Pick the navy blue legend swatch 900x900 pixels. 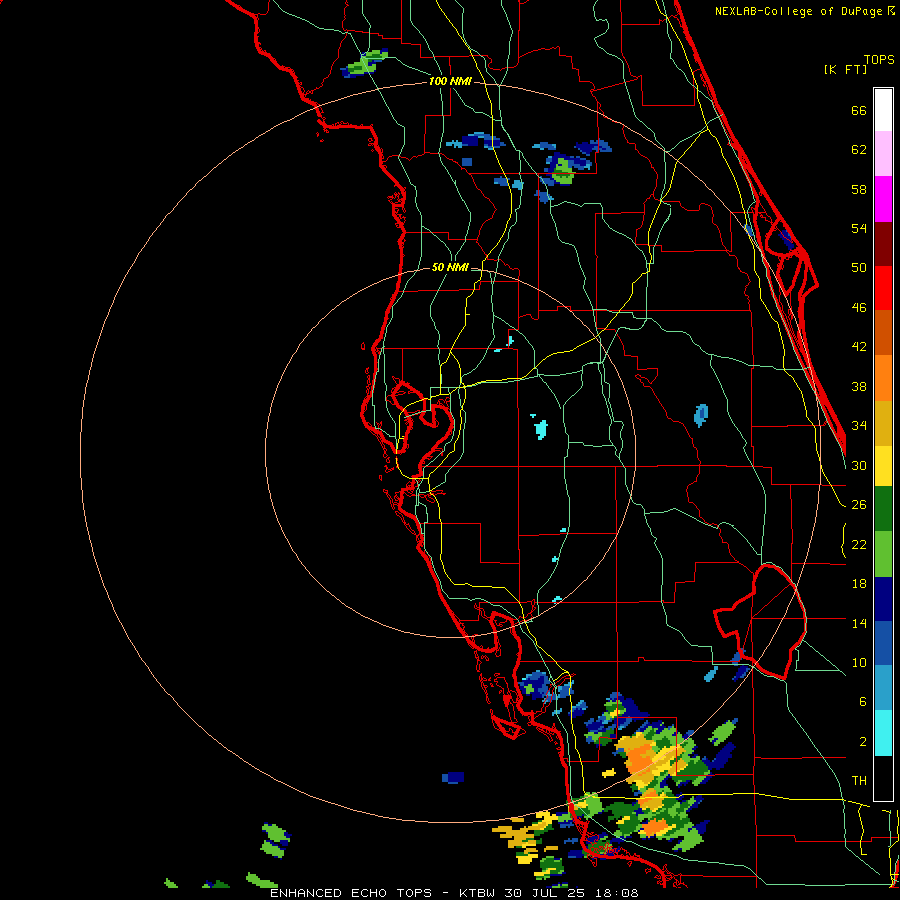pos(883,599)
